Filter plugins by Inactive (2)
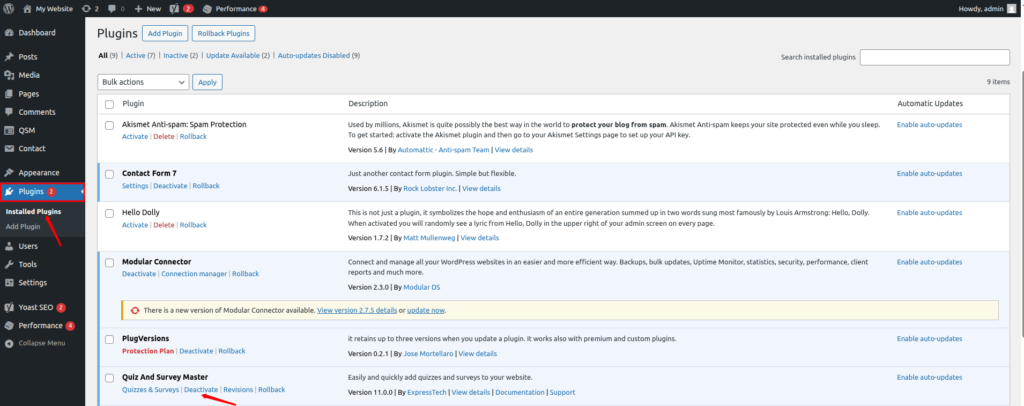 (x=181, y=55)
